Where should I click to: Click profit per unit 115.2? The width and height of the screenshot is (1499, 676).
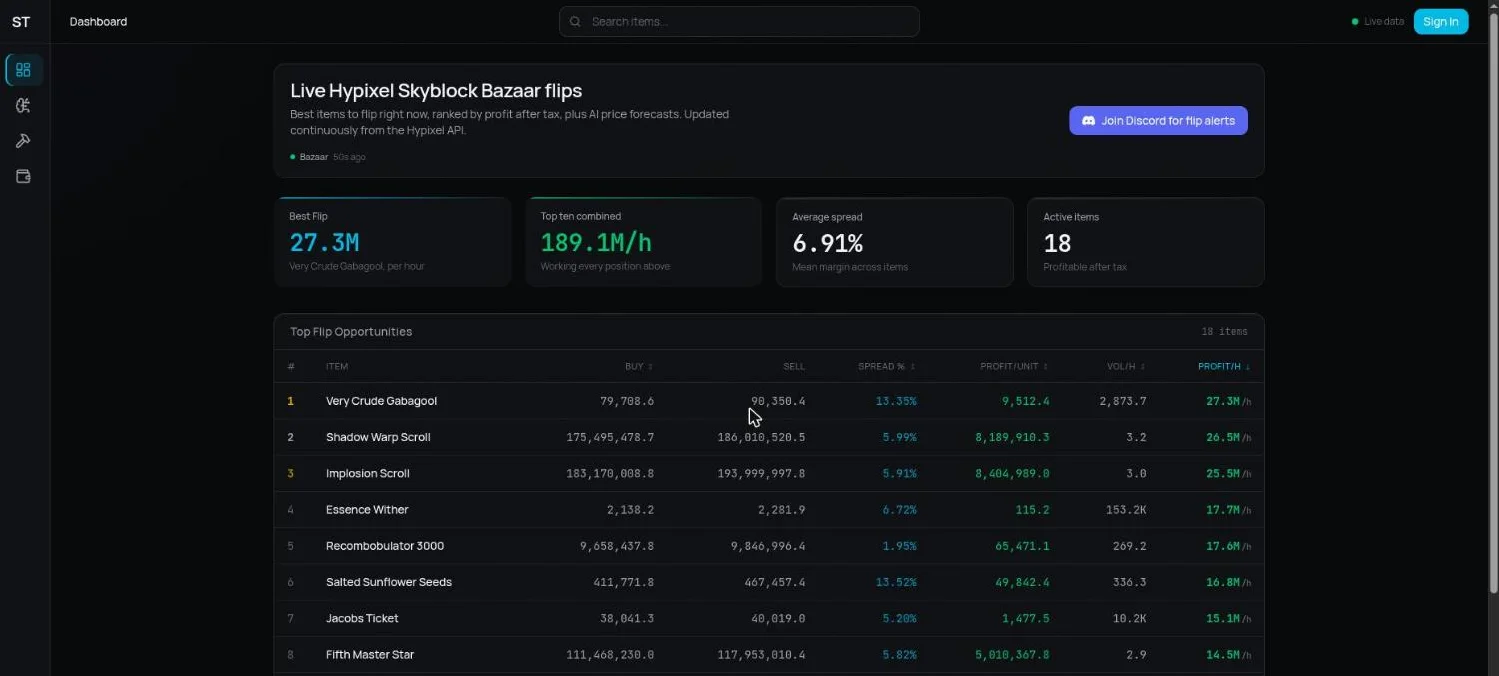pyautogui.click(x=1032, y=510)
